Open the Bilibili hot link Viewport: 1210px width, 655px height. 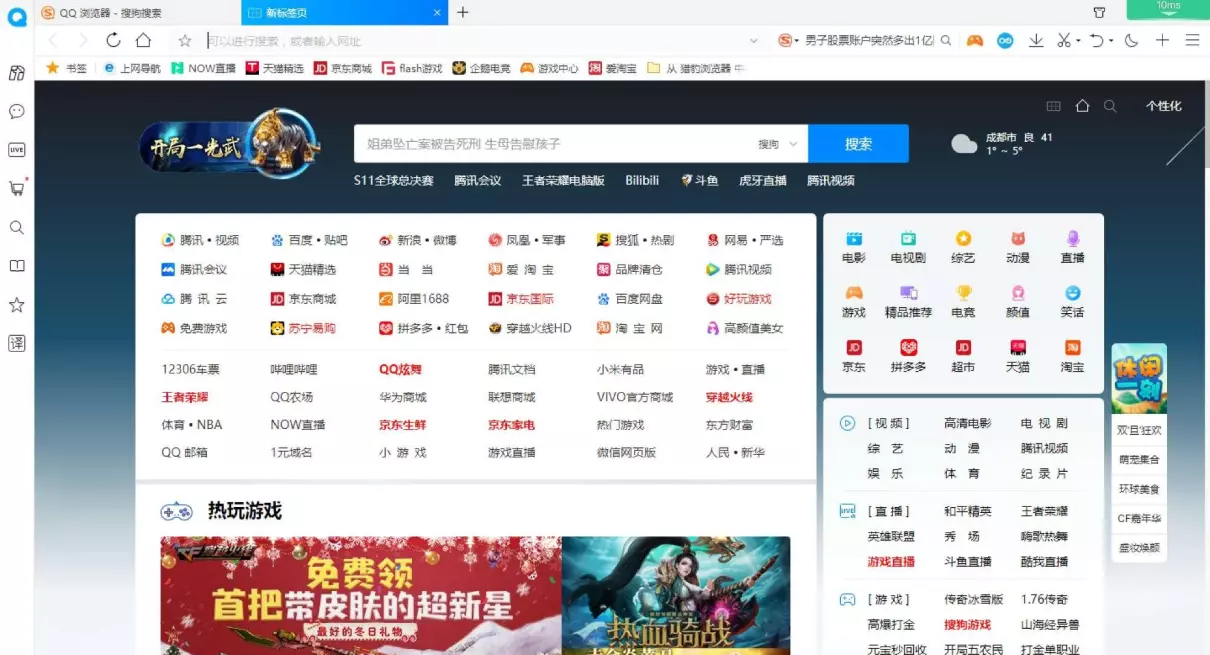pyautogui.click(x=642, y=181)
